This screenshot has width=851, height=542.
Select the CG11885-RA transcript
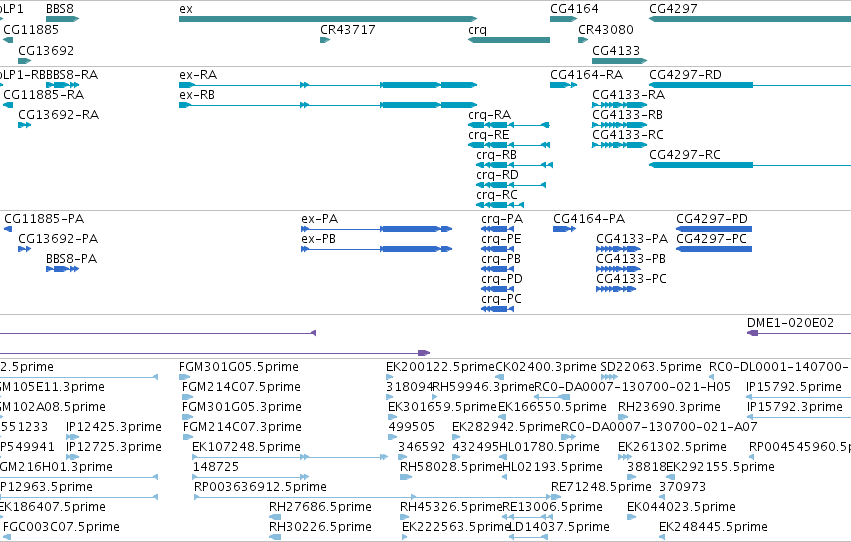8,105
